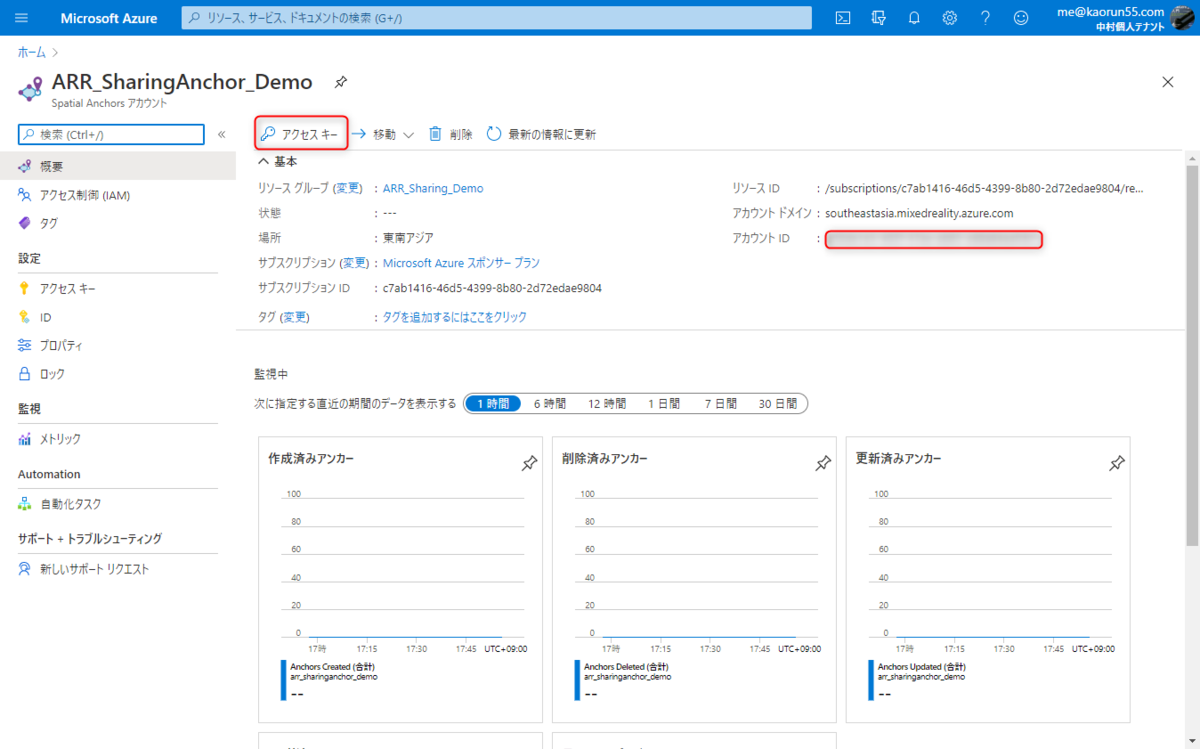The width and height of the screenshot is (1200, 749).
Task: Click the 削除 toolbar button
Action: [x=451, y=134]
